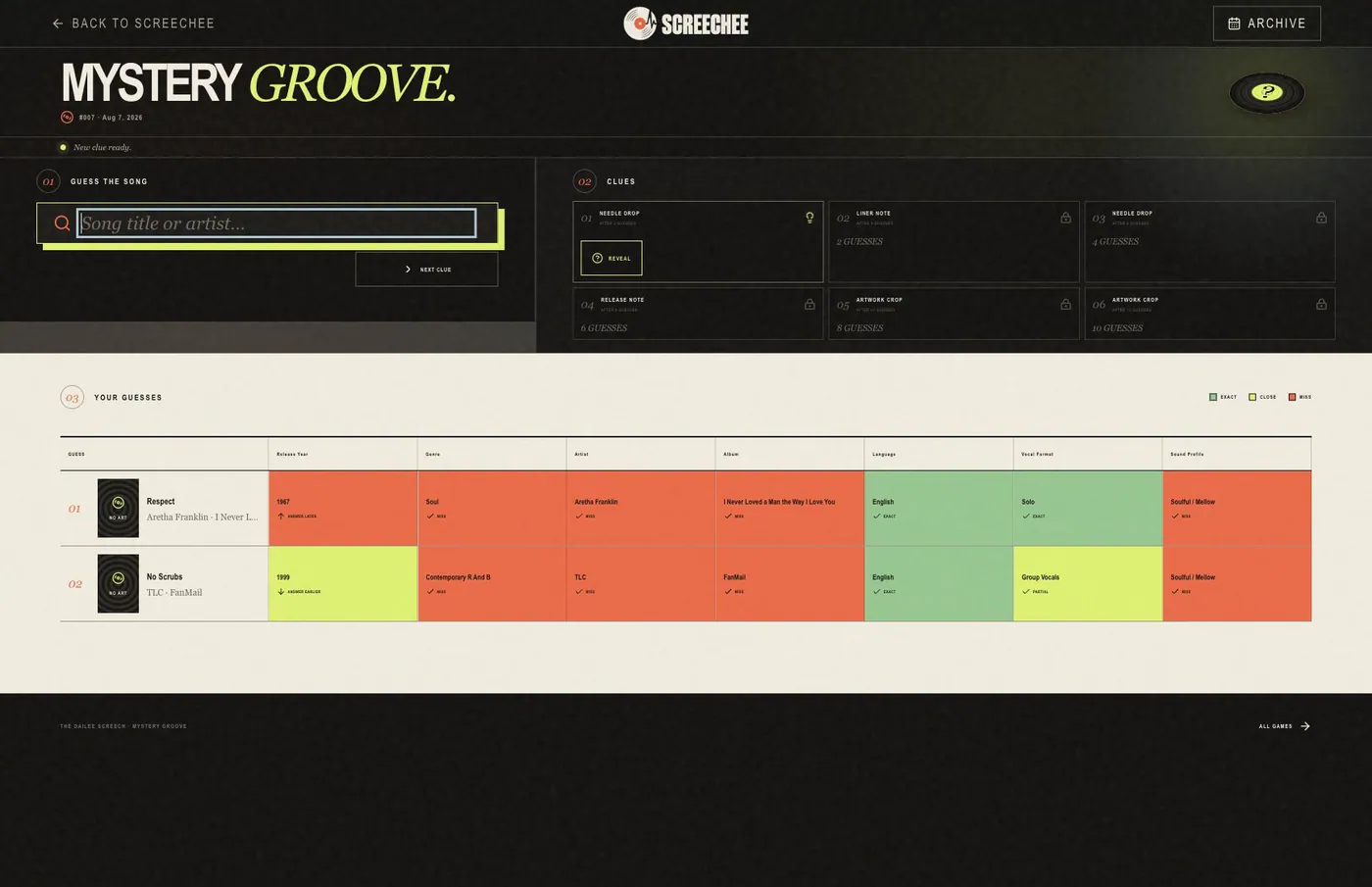Click the lock icon on Release Note clue

pos(809,304)
